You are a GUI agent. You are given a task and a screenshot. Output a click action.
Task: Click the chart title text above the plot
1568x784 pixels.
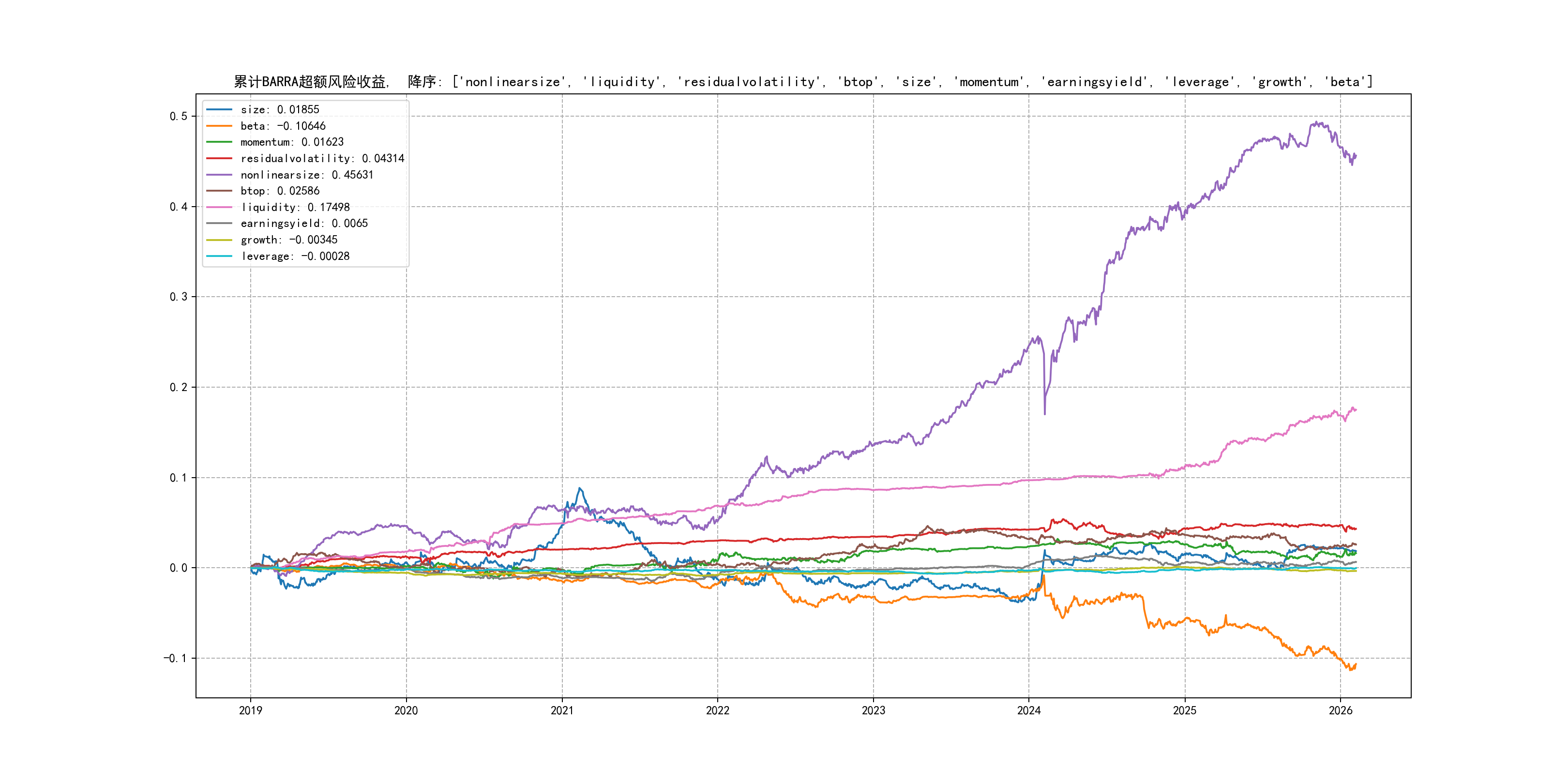(803, 82)
